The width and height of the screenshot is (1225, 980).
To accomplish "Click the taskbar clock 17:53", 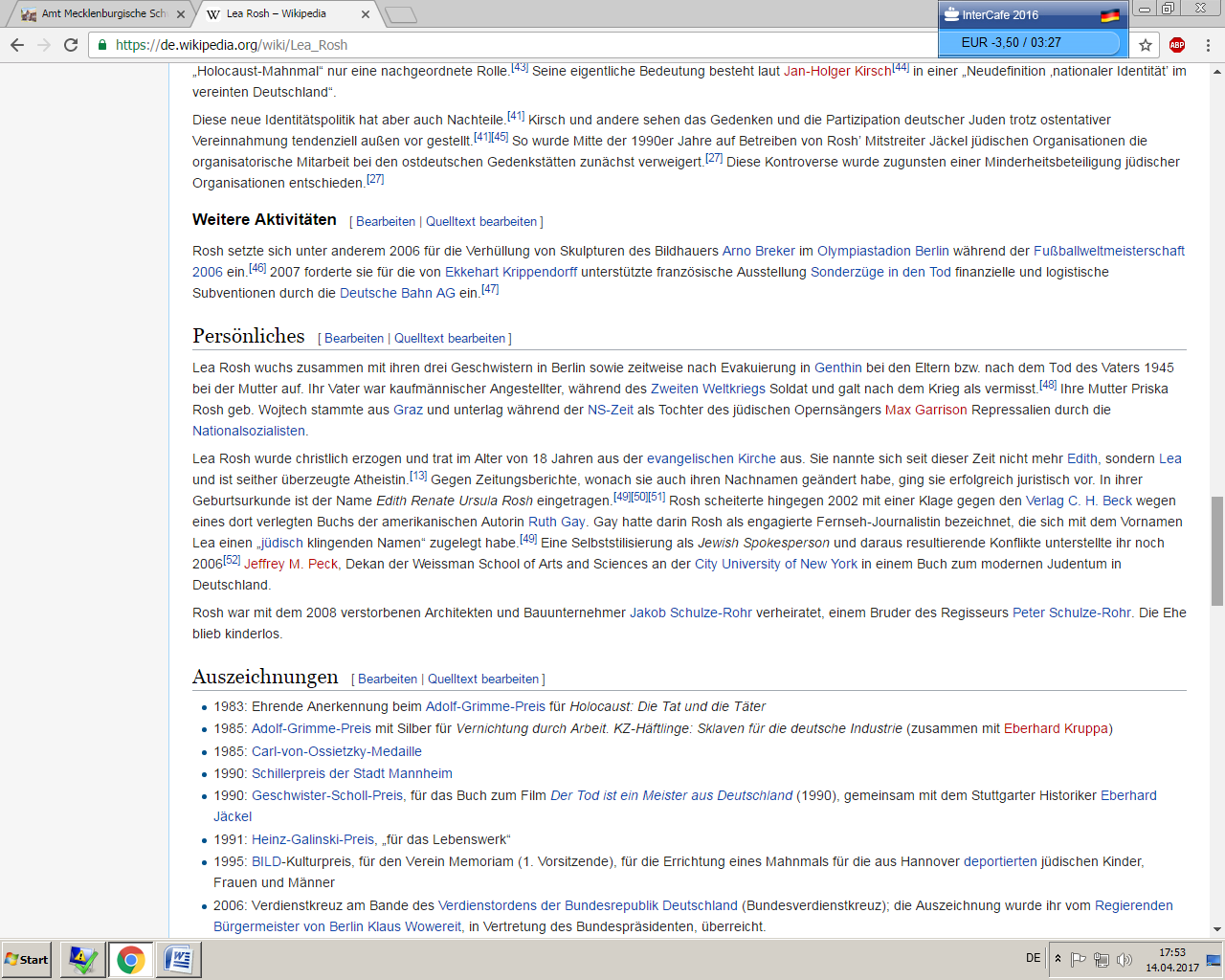I will pos(1172,952).
